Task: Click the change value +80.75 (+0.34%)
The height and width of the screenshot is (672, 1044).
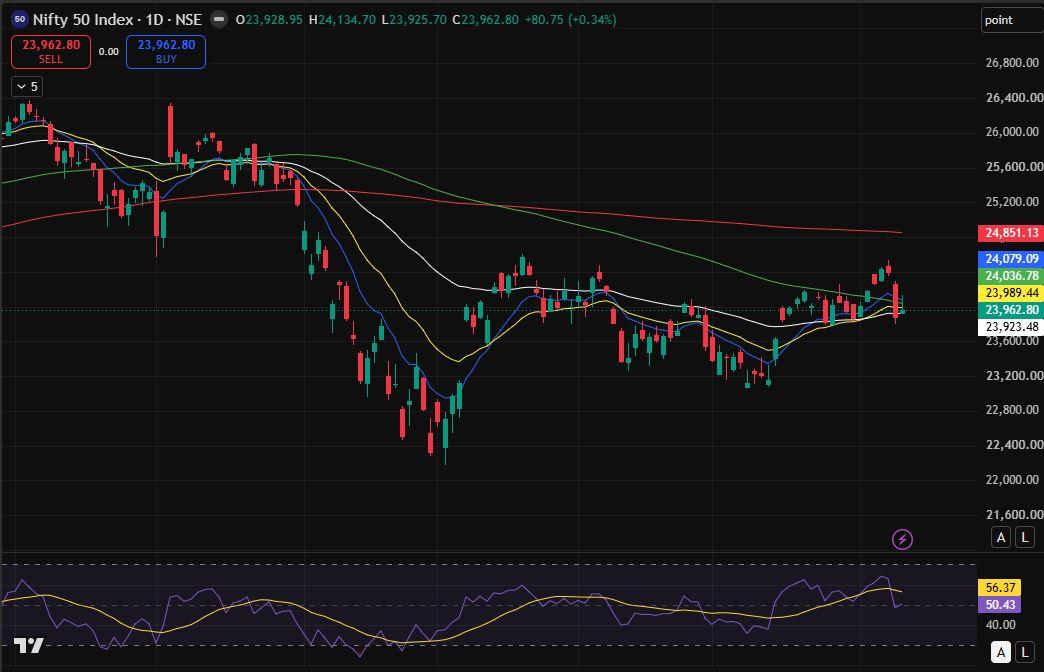Action: tap(571, 20)
